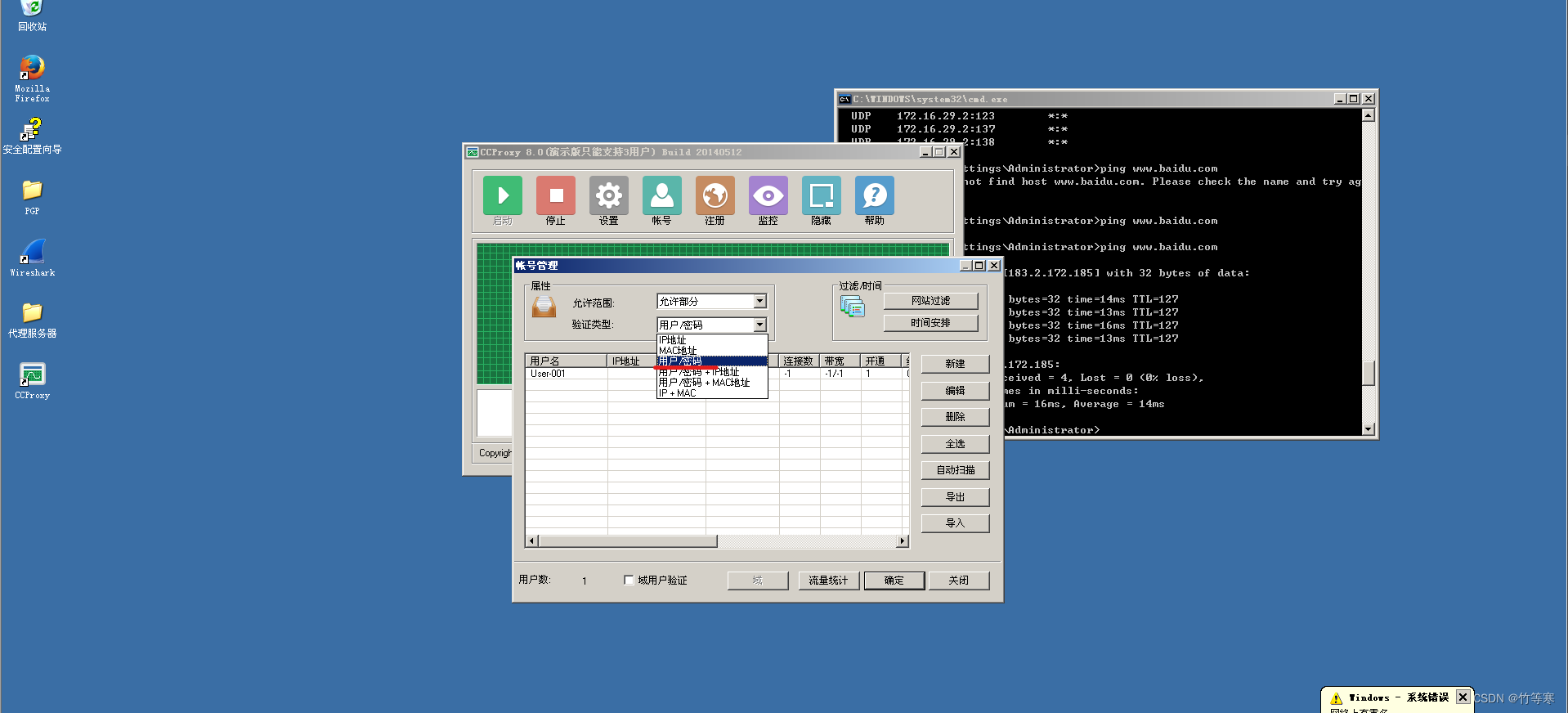1568x713 pixels.
Task: Collapse the 验证类型 dropdown arrow
Action: tap(759, 325)
